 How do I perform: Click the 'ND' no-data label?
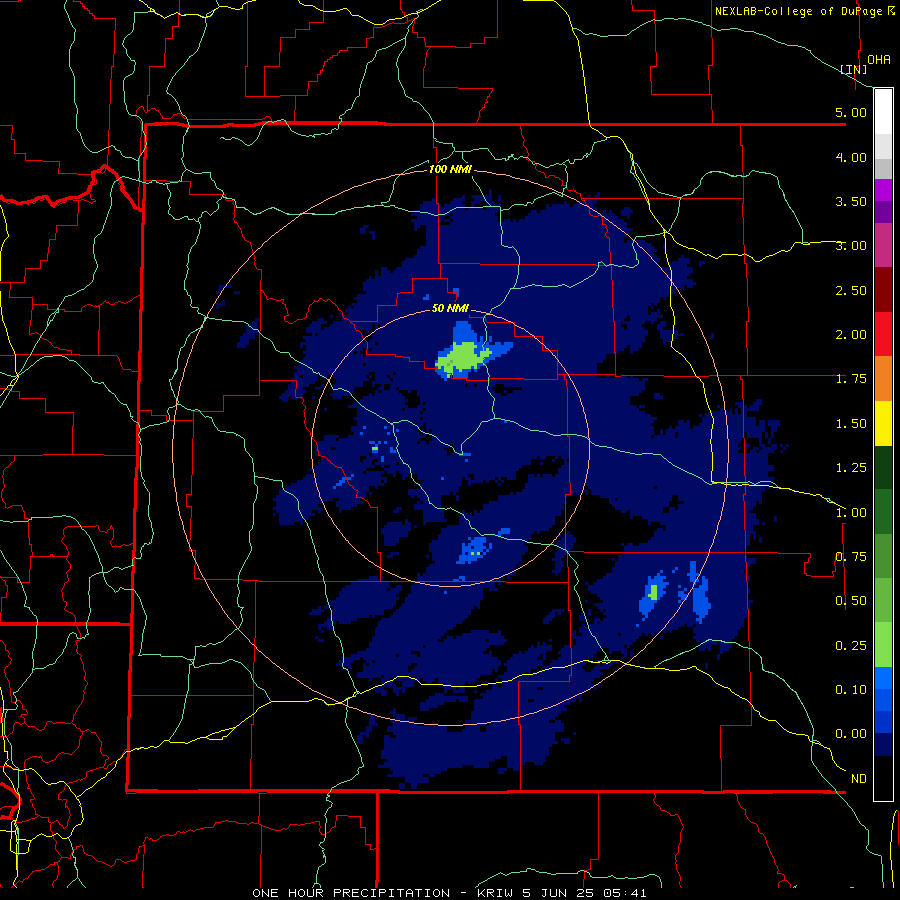click(x=859, y=779)
